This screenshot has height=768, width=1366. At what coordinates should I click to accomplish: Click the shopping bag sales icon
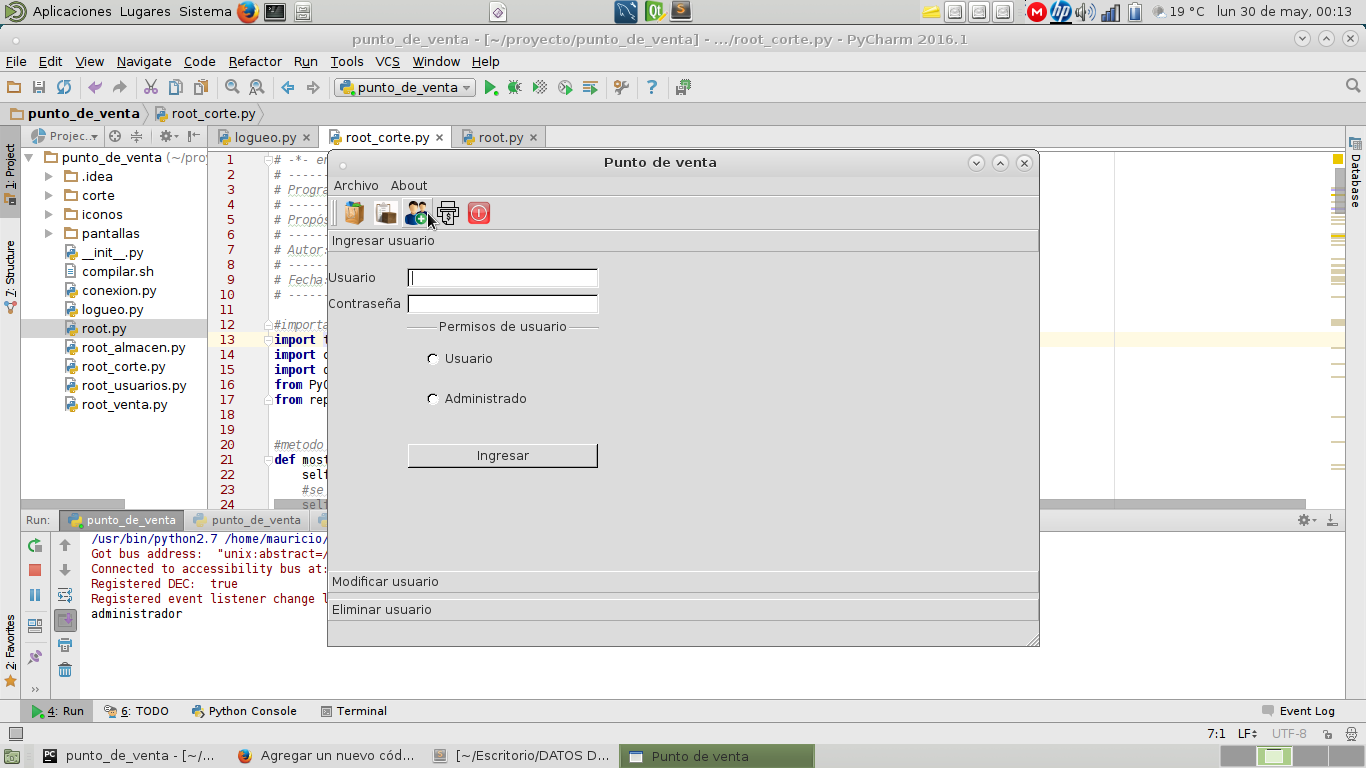[x=354, y=213]
